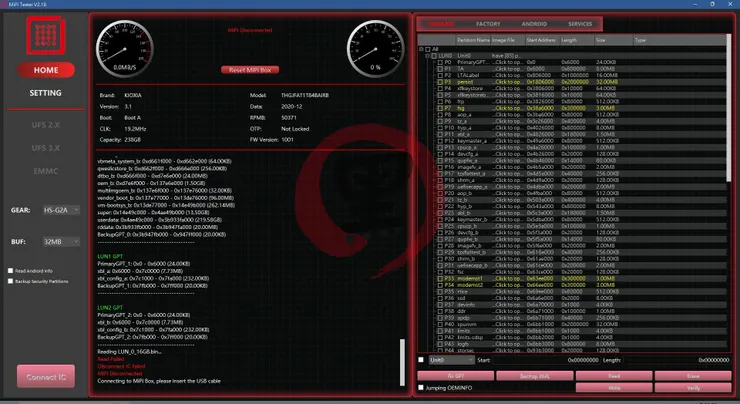
Task: Open the BUF dropdown showing 32MB
Action: [61, 242]
